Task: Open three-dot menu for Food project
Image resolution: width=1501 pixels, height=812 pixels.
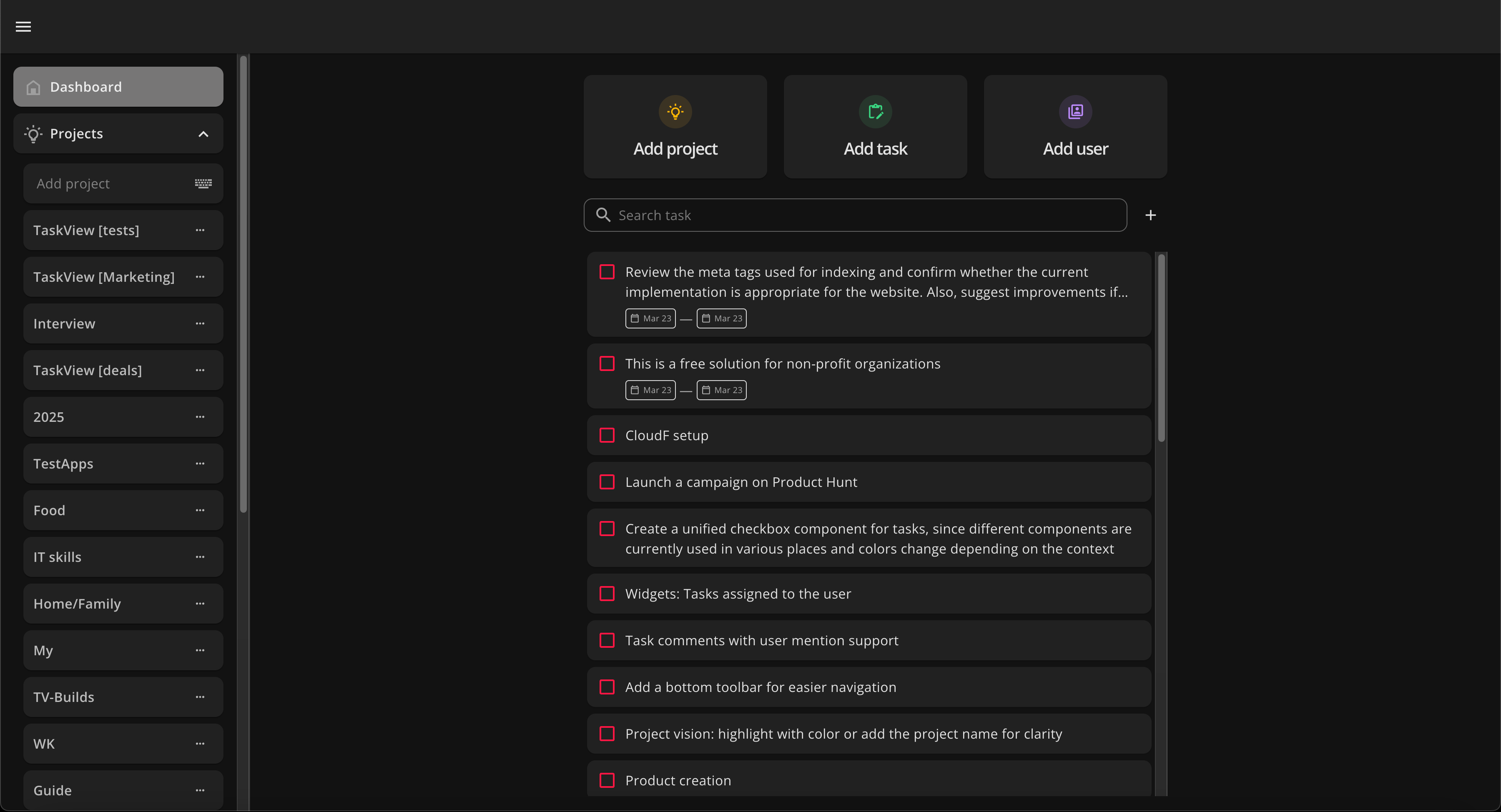Action: coord(200,510)
